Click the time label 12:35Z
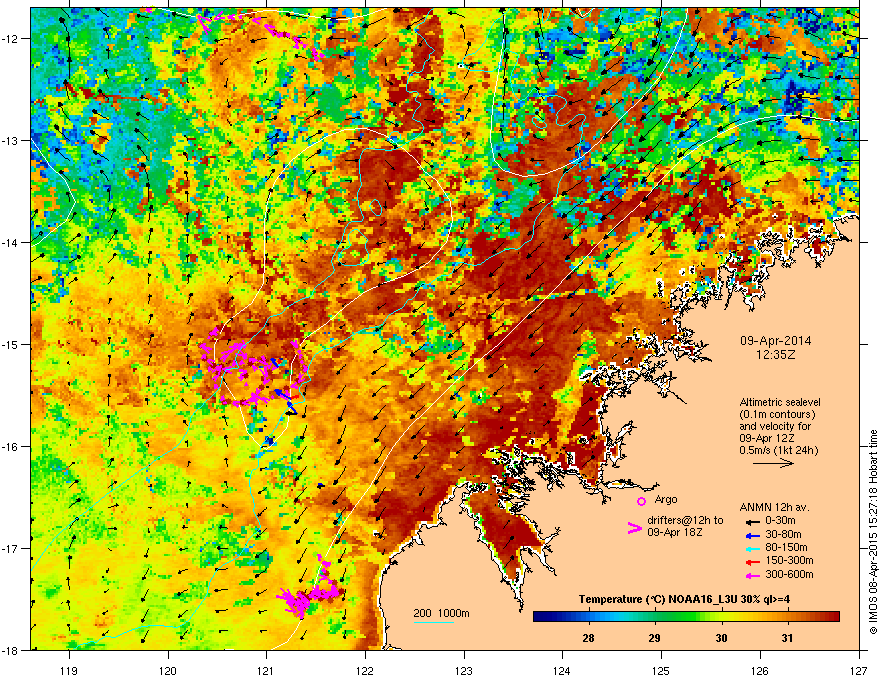Viewport: 880px width, 680px height. [x=776, y=355]
